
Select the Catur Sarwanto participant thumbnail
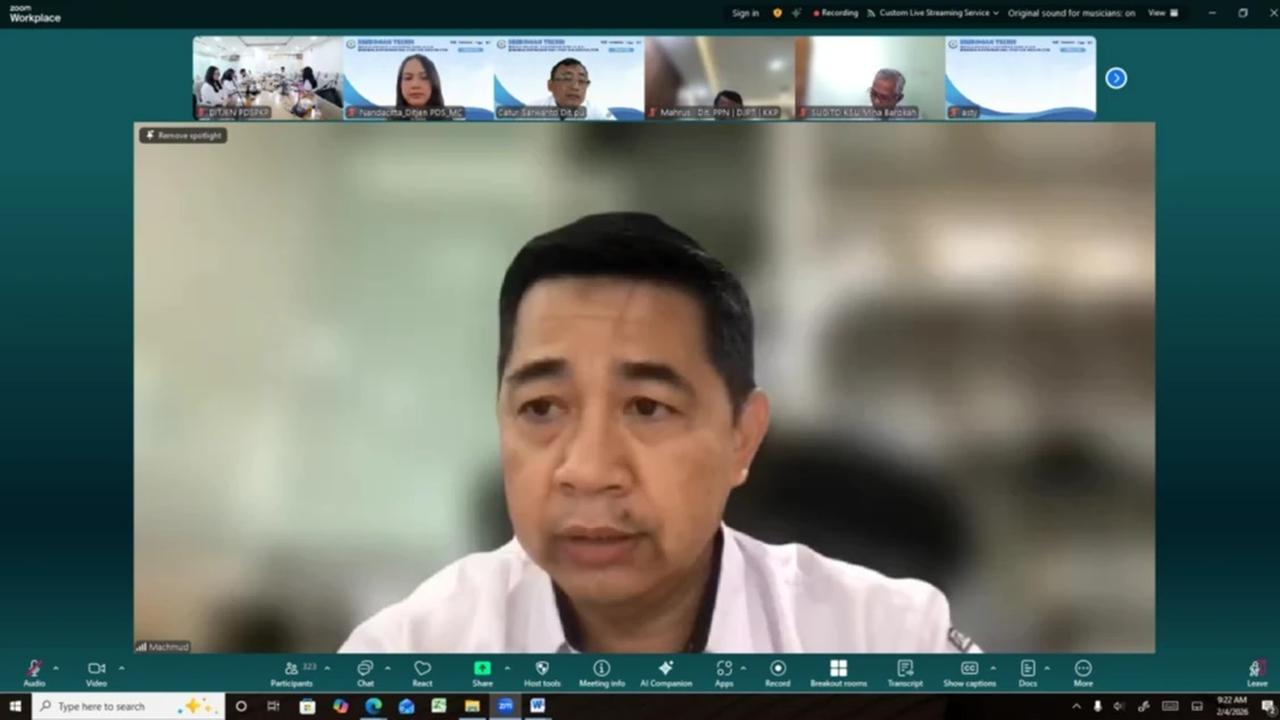(569, 78)
